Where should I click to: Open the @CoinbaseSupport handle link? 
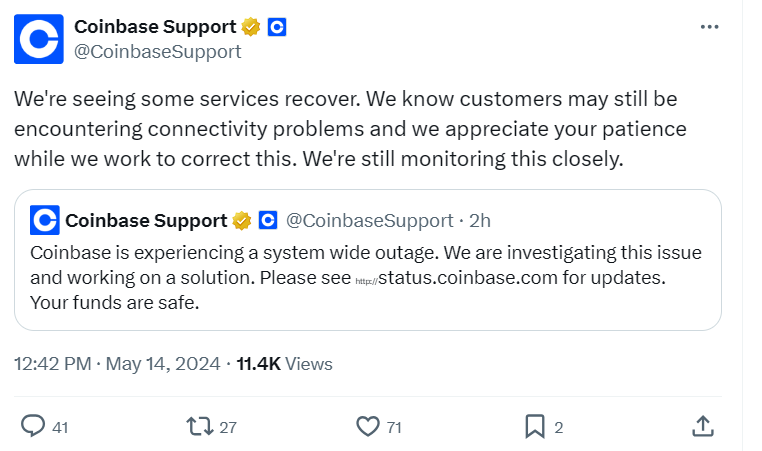pos(158,51)
